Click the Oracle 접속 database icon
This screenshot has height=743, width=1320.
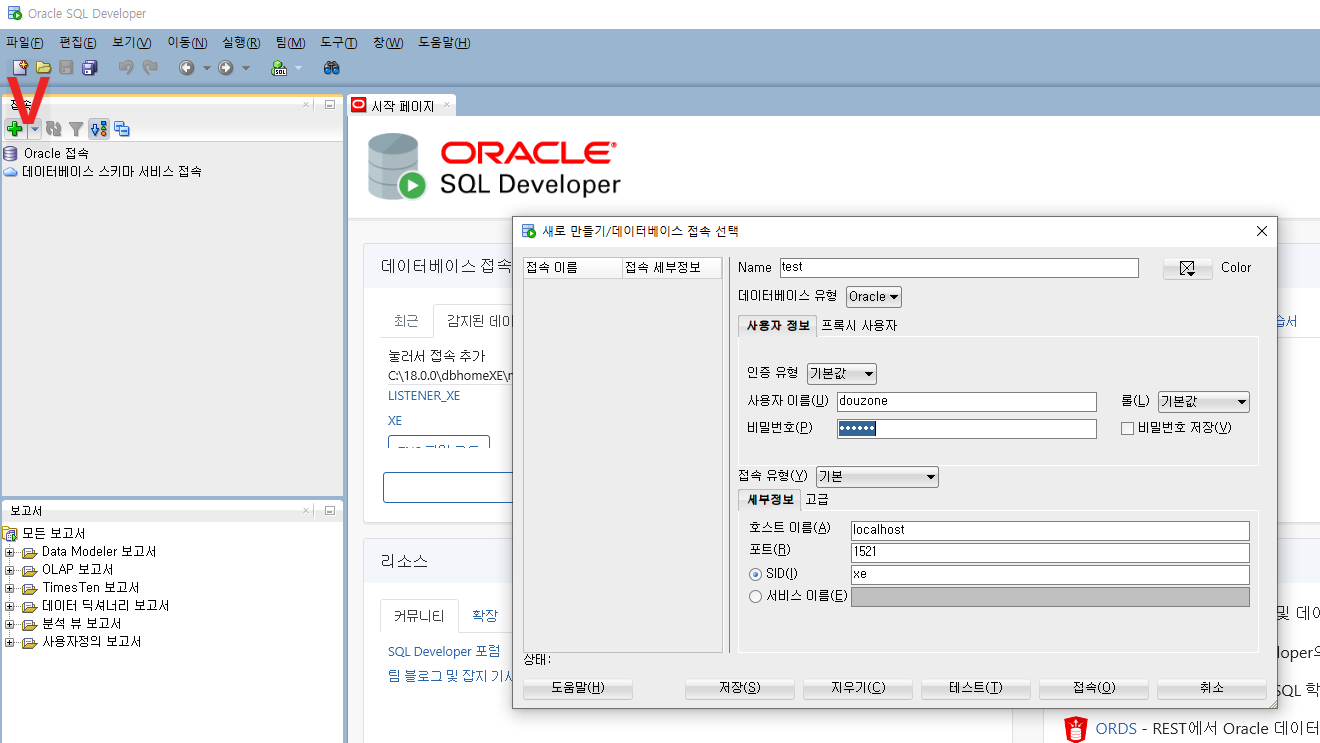coord(10,153)
